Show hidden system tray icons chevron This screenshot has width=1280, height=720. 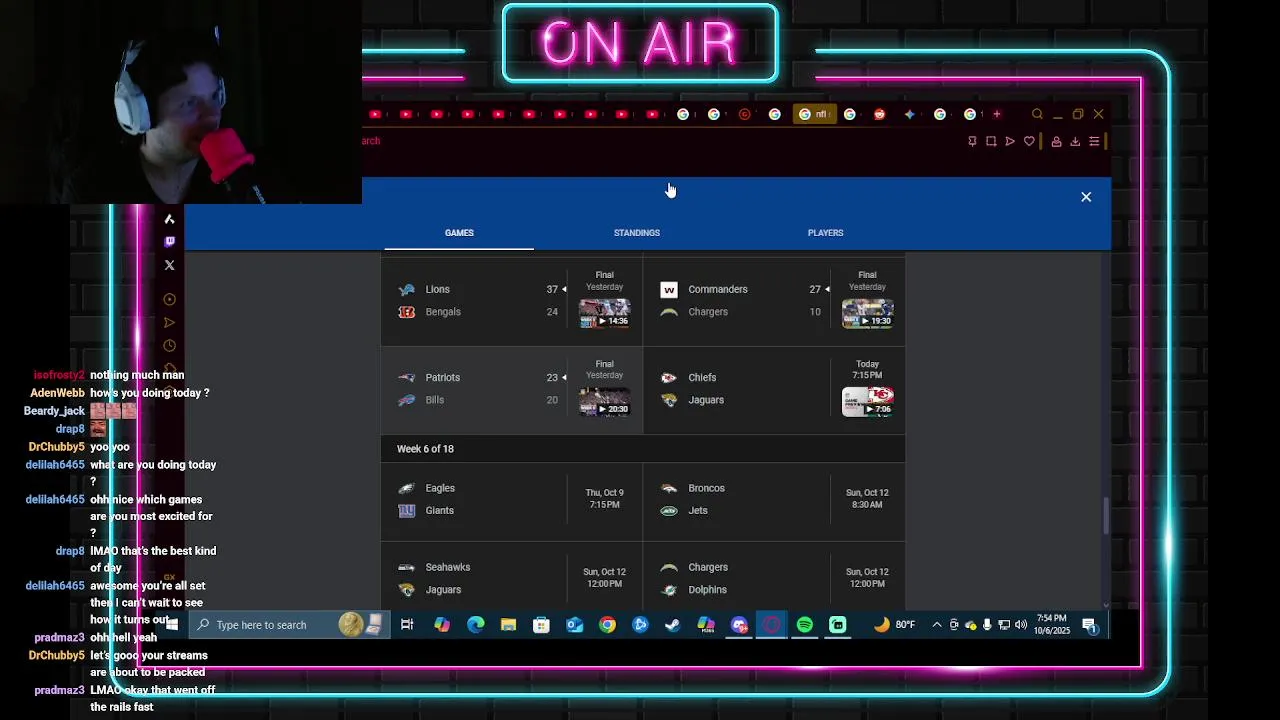click(937, 625)
